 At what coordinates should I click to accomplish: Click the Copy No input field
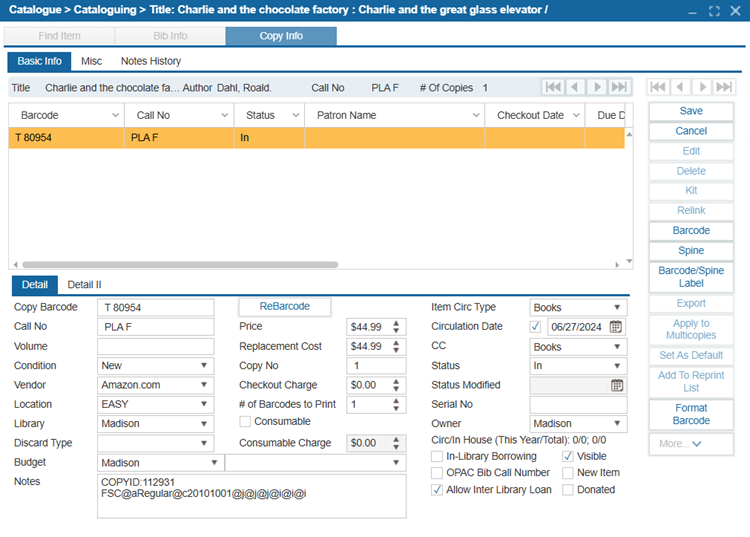(376, 365)
